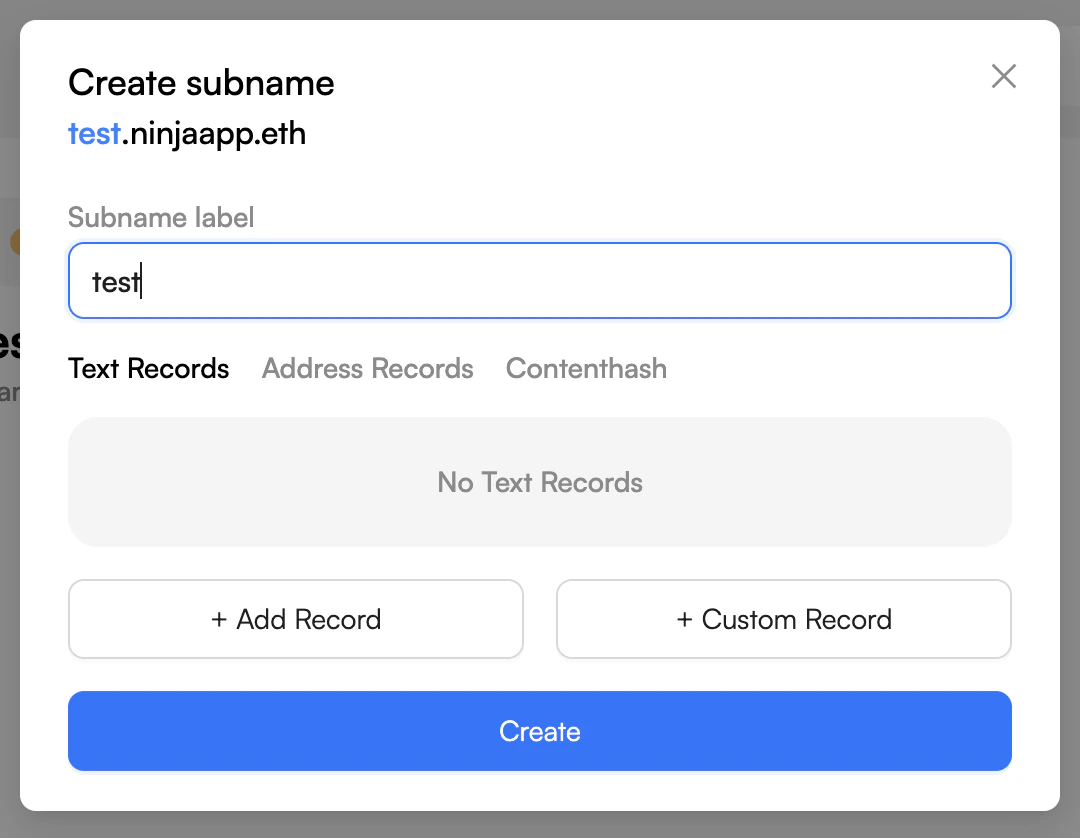The image size is (1080, 838).
Task: Click the No Text Records placeholder
Action: 539,482
